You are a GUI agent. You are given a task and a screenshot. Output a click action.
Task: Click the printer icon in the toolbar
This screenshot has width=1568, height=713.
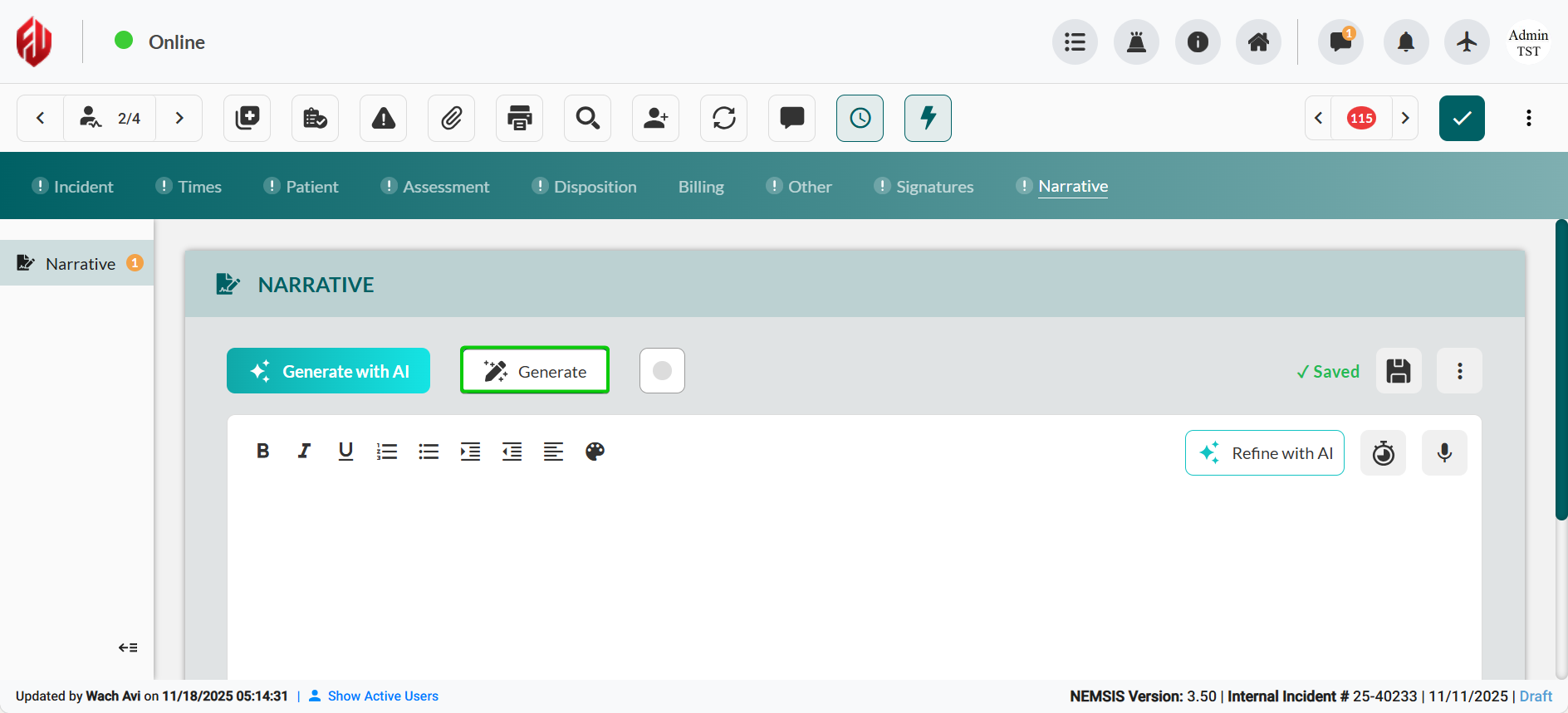click(x=519, y=119)
